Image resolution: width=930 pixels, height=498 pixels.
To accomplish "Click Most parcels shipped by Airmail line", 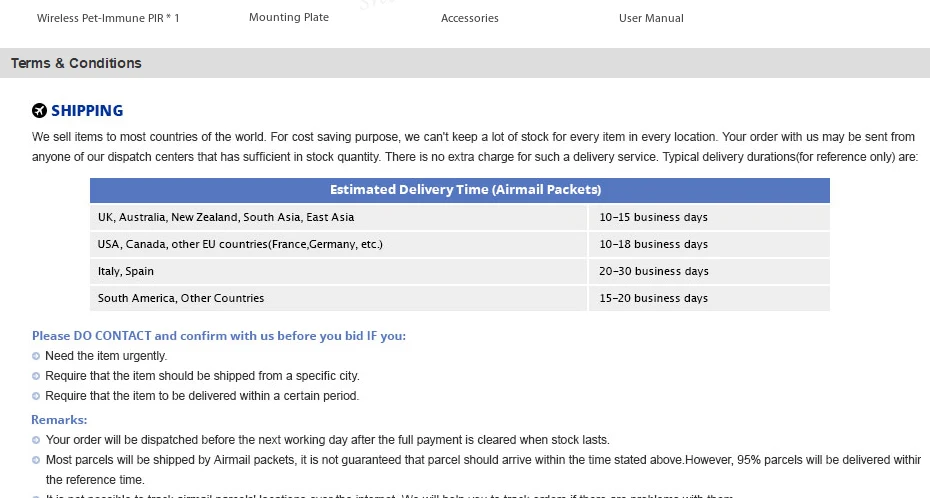I will (x=483, y=459).
